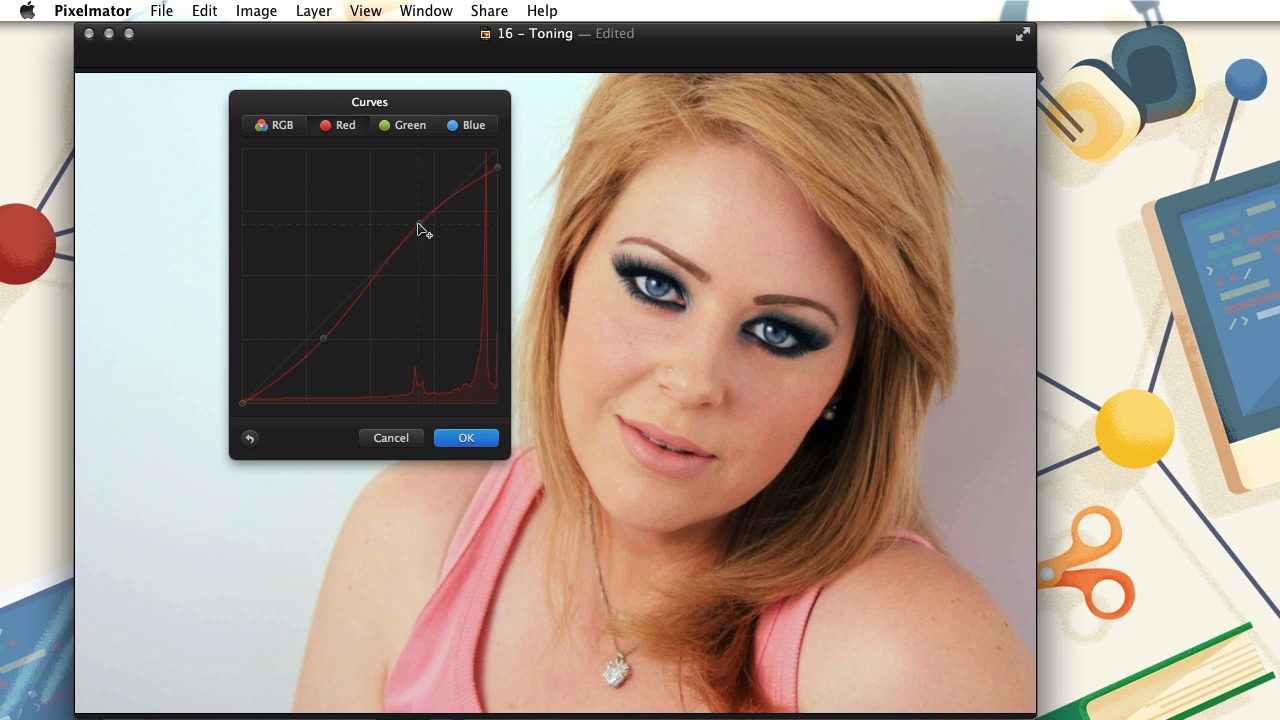Switch to the Blue curves channel
Image resolution: width=1280 pixels, height=720 pixels.
(466, 125)
